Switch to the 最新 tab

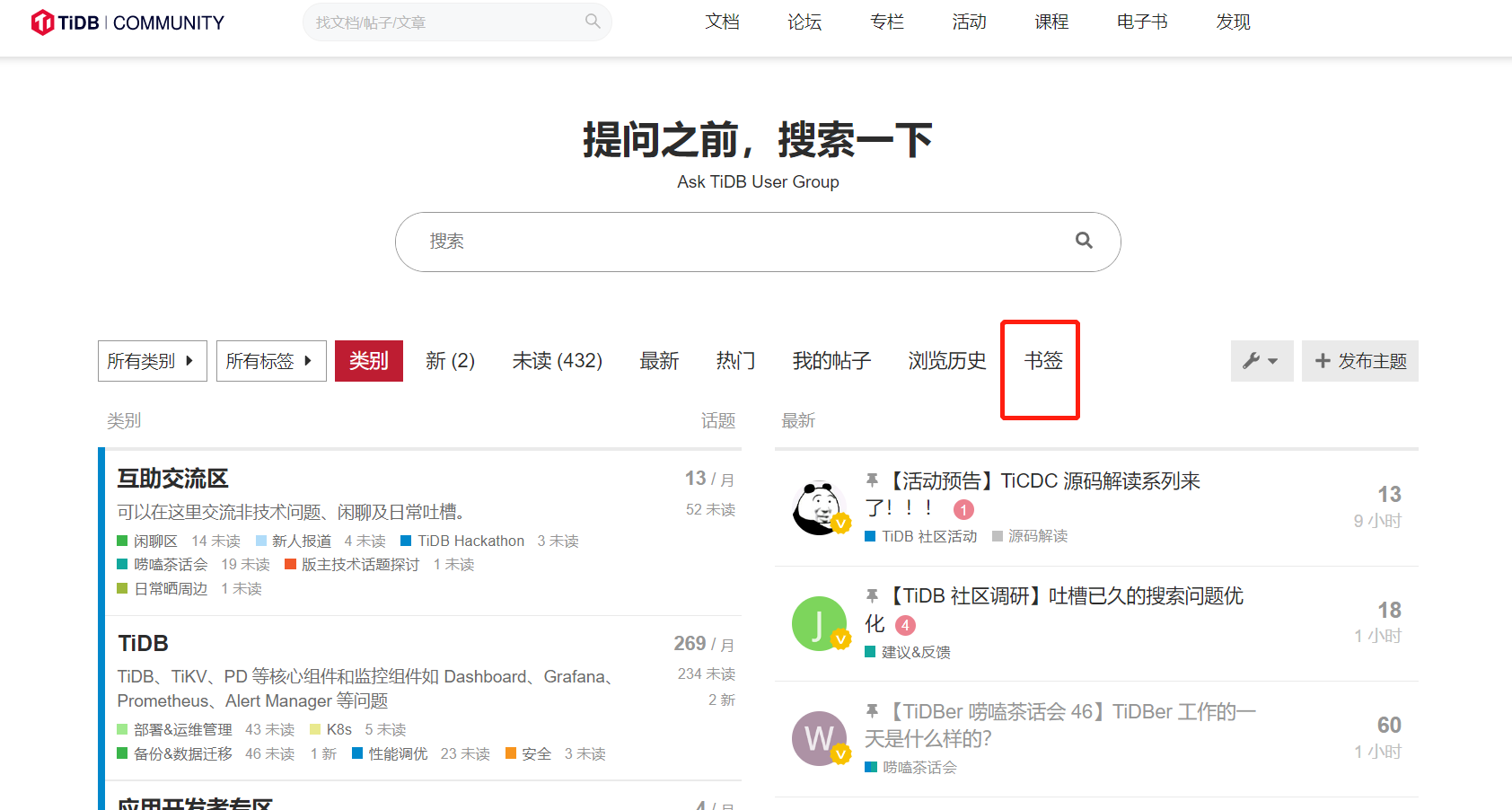659,361
